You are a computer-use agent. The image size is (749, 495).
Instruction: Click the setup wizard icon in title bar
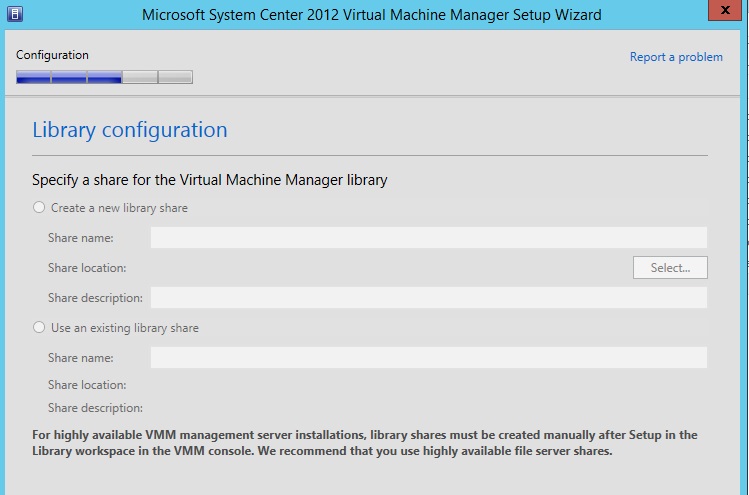(11, 14)
